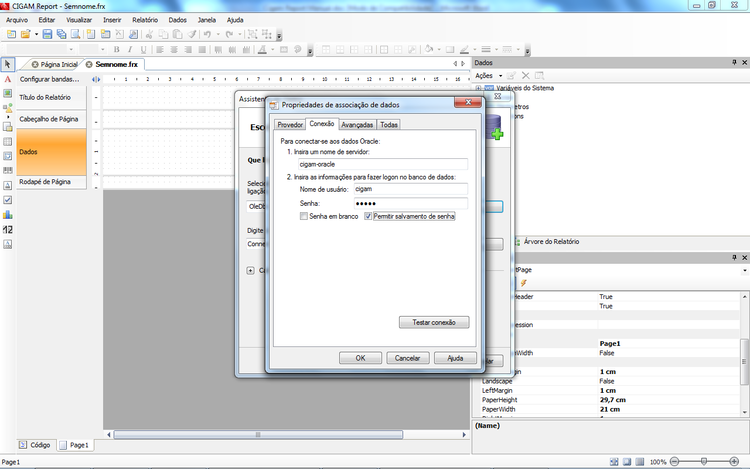The image size is (750, 469).
Task: Click the pin icon on Dados panel
Action: click(734, 63)
